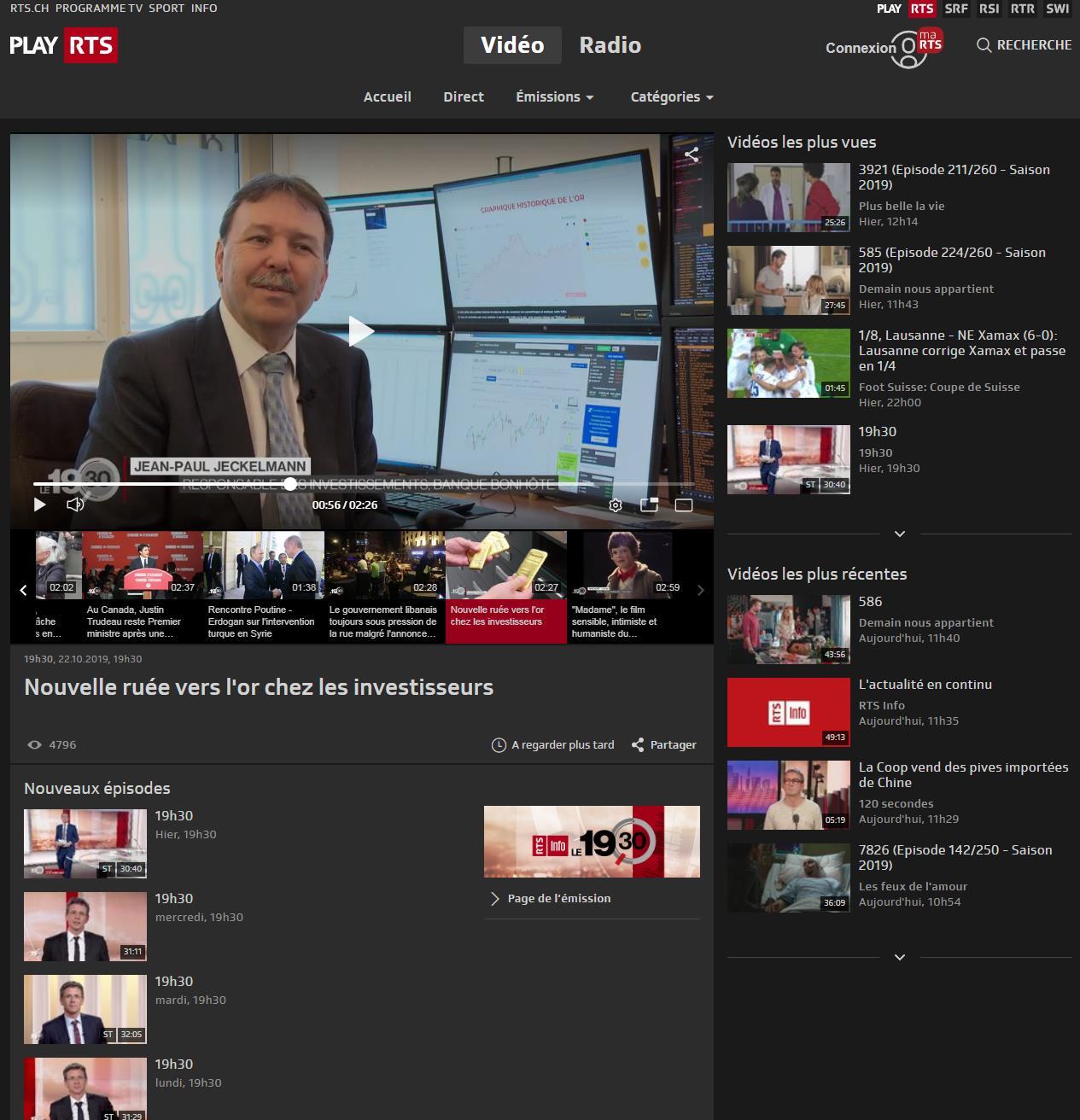The height and width of the screenshot is (1120, 1080).
Task: Select the RTS channel button
Action: [x=921, y=9]
